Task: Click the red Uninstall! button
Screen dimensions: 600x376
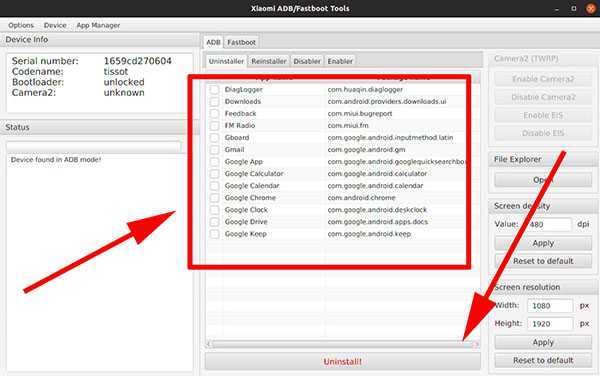Action: point(342,361)
